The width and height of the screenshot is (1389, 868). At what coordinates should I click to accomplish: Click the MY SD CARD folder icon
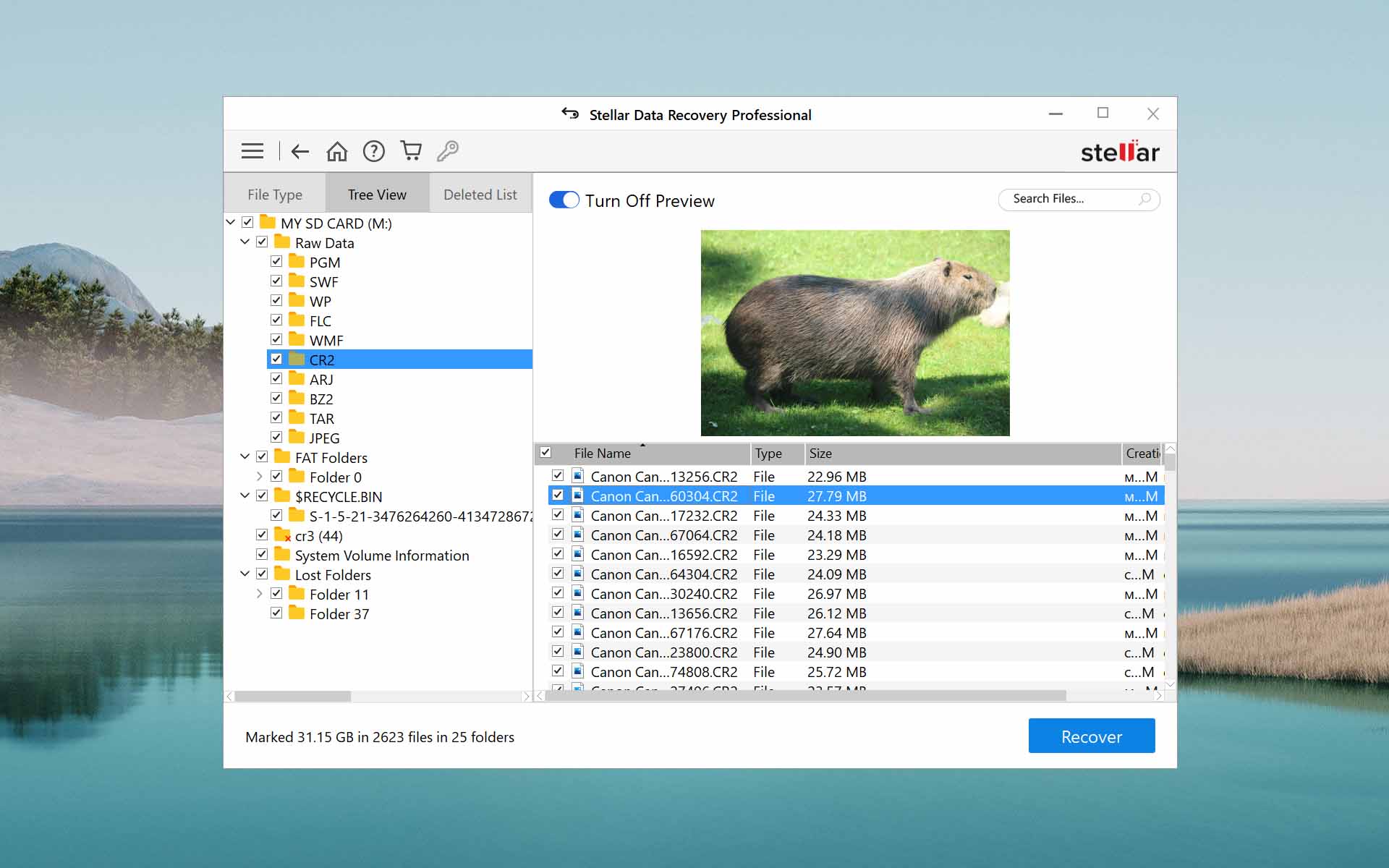(x=268, y=222)
